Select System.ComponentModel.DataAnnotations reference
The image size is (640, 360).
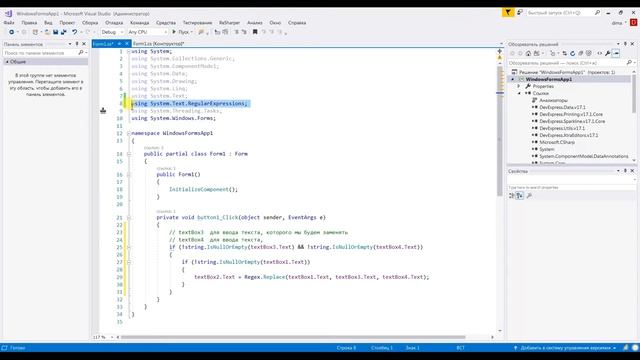(x=584, y=156)
